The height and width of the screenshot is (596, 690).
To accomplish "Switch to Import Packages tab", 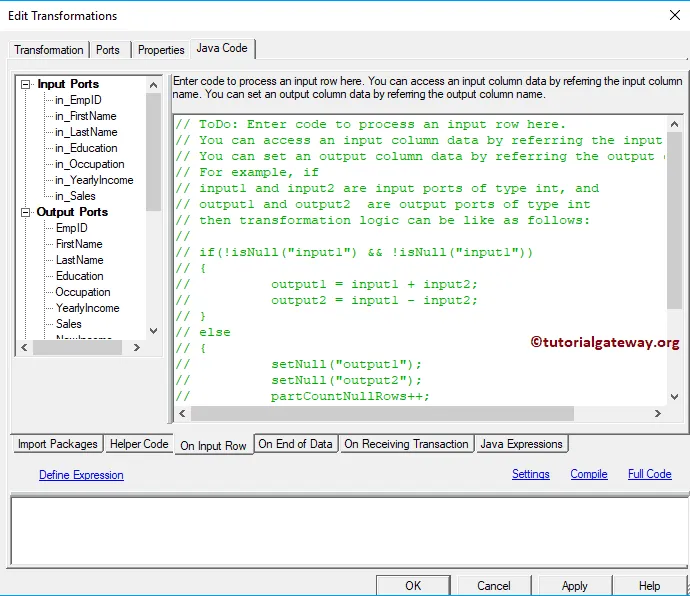I will [x=58, y=444].
